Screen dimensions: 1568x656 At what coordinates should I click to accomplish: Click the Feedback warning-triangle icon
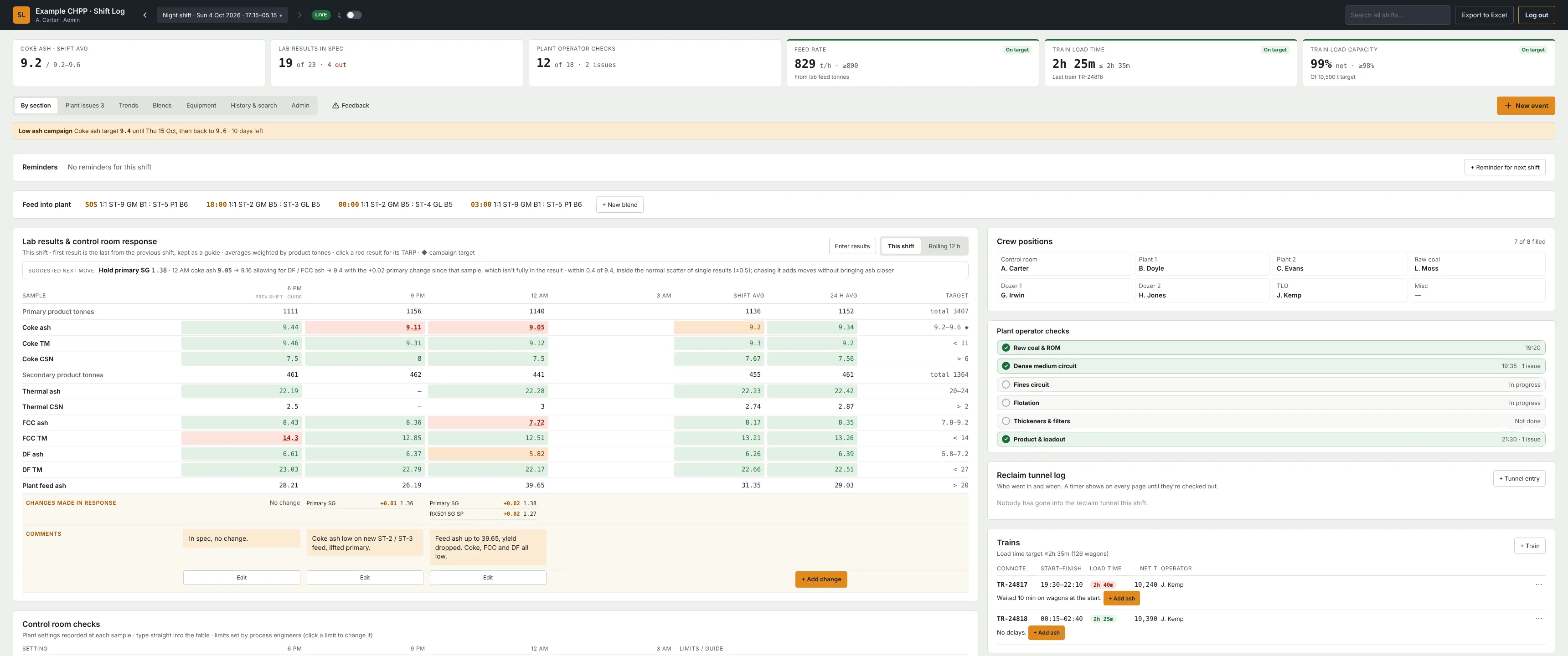(335, 105)
